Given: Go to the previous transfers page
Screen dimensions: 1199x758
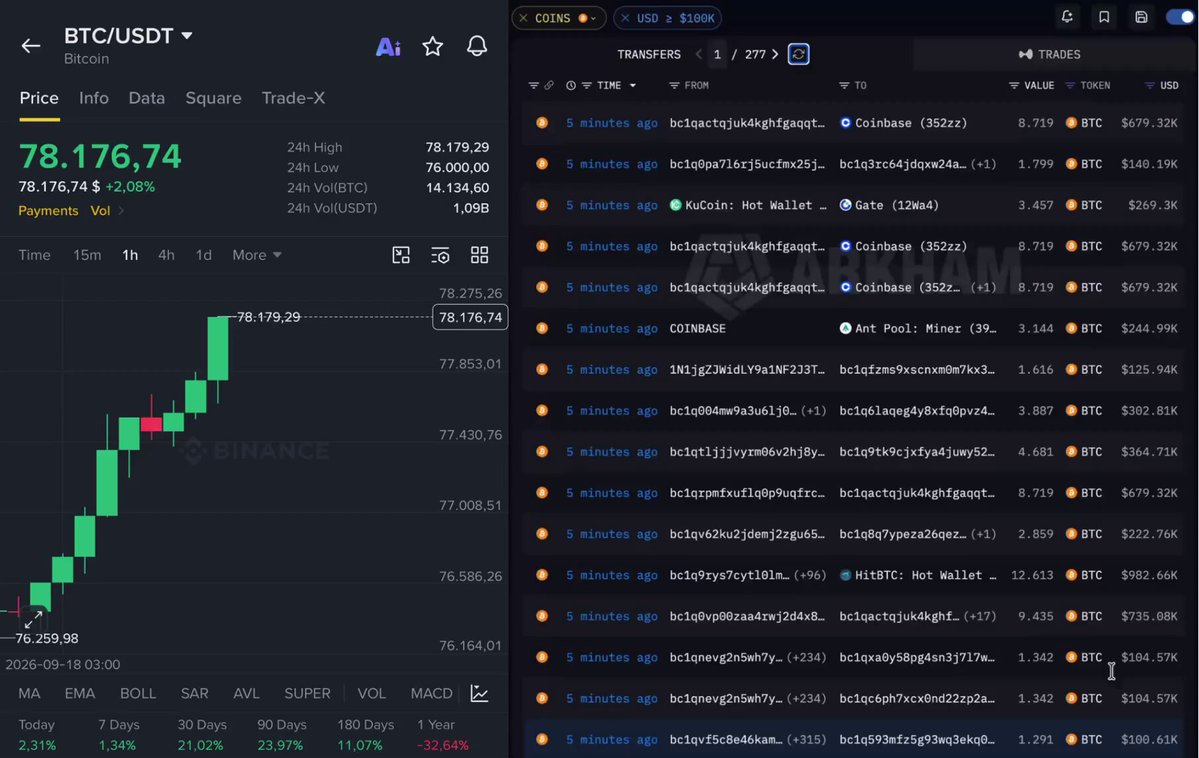Looking at the screenshot, I should (x=699, y=54).
